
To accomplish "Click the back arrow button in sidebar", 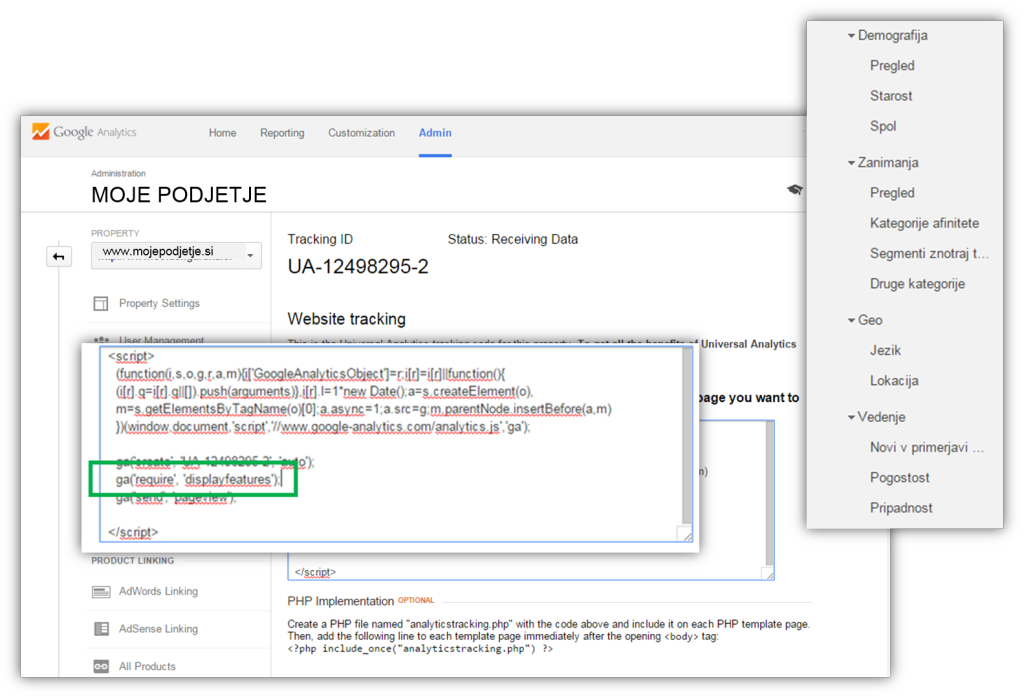I will pos(59,257).
